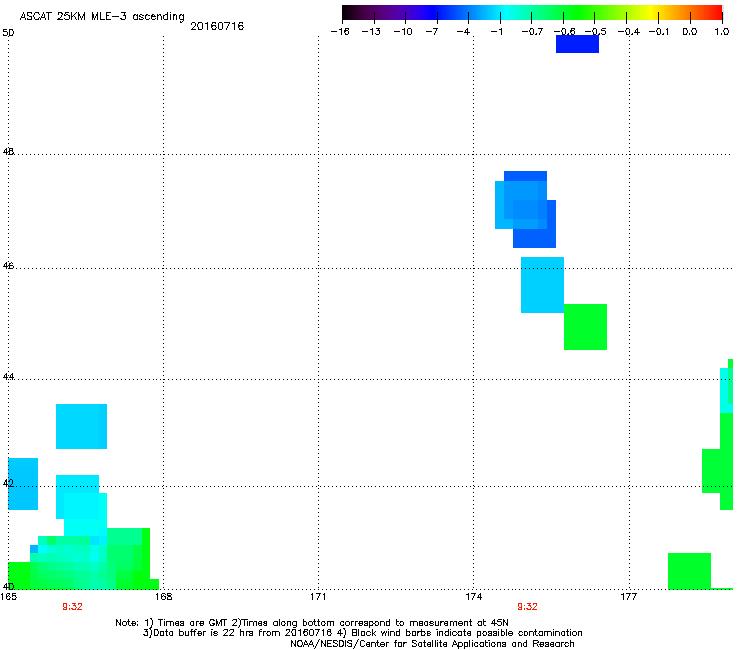
Task: Click the green square at 40N right of 177
Action: coord(689,571)
